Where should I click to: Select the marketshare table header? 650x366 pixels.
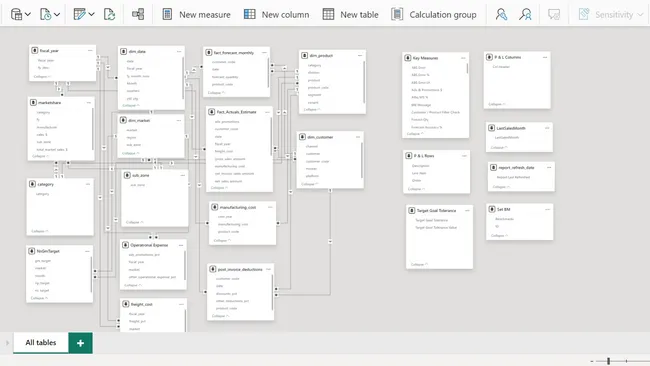[x=61, y=102]
